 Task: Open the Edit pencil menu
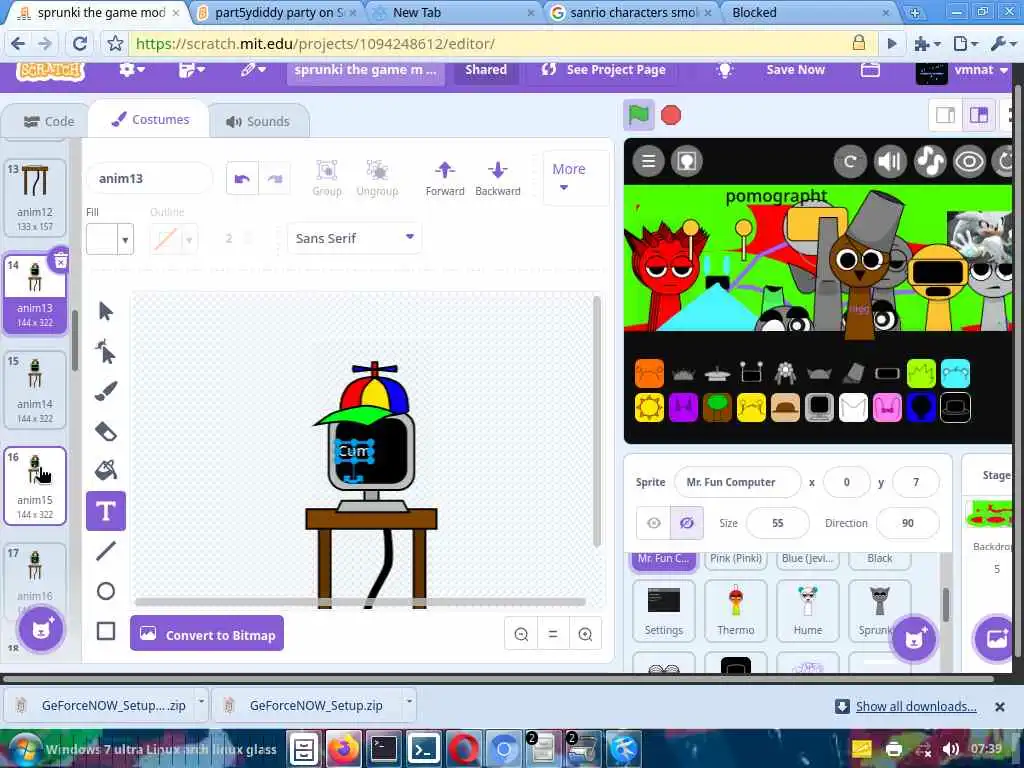[253, 70]
